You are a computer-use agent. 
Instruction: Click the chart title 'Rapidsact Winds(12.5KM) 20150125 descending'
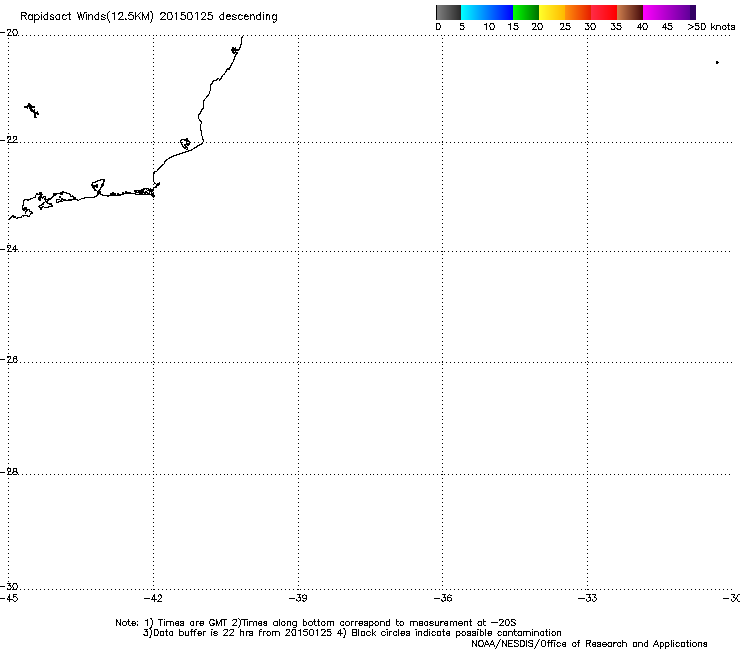point(149,17)
